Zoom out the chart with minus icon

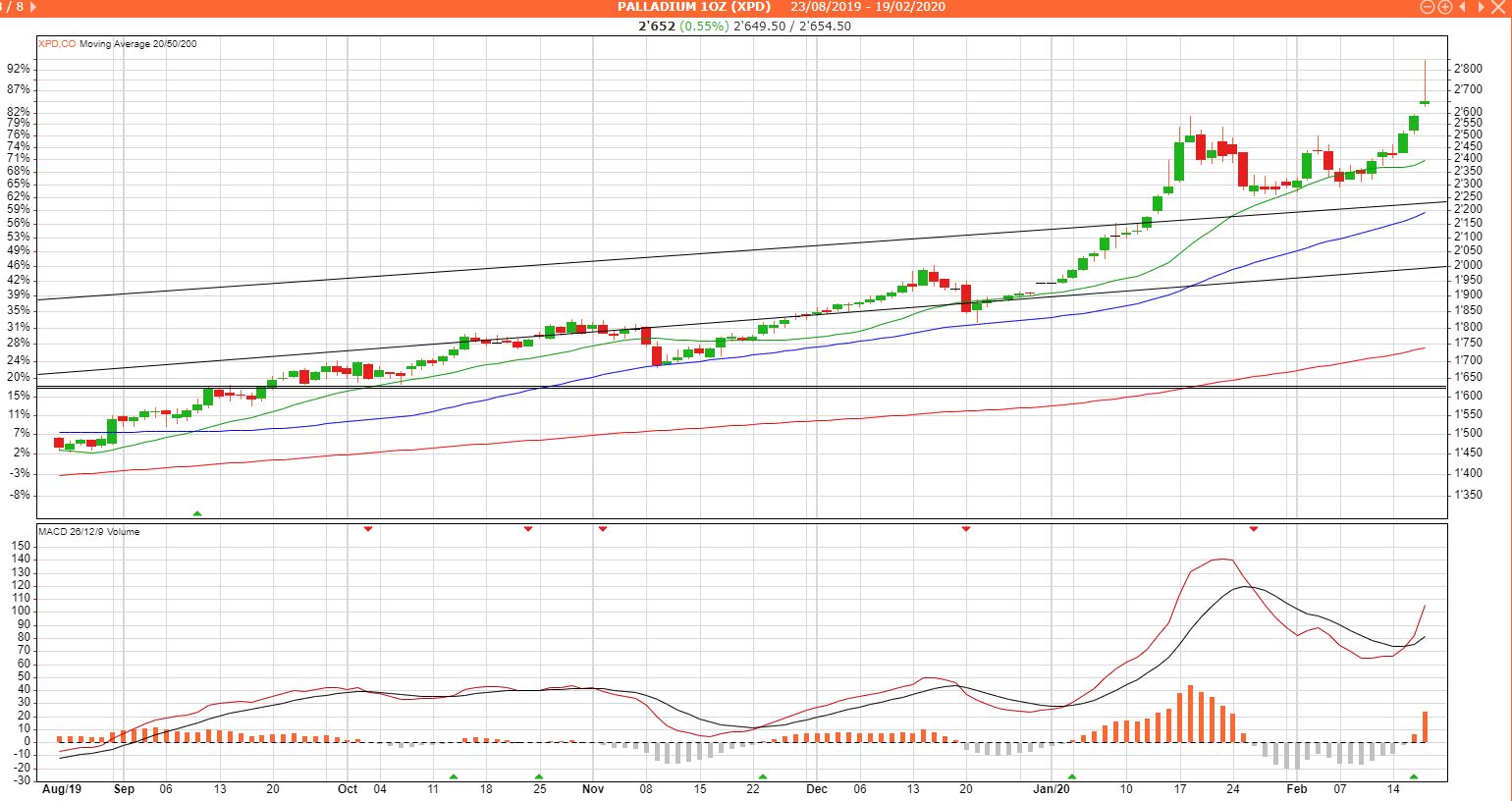tap(1429, 7)
